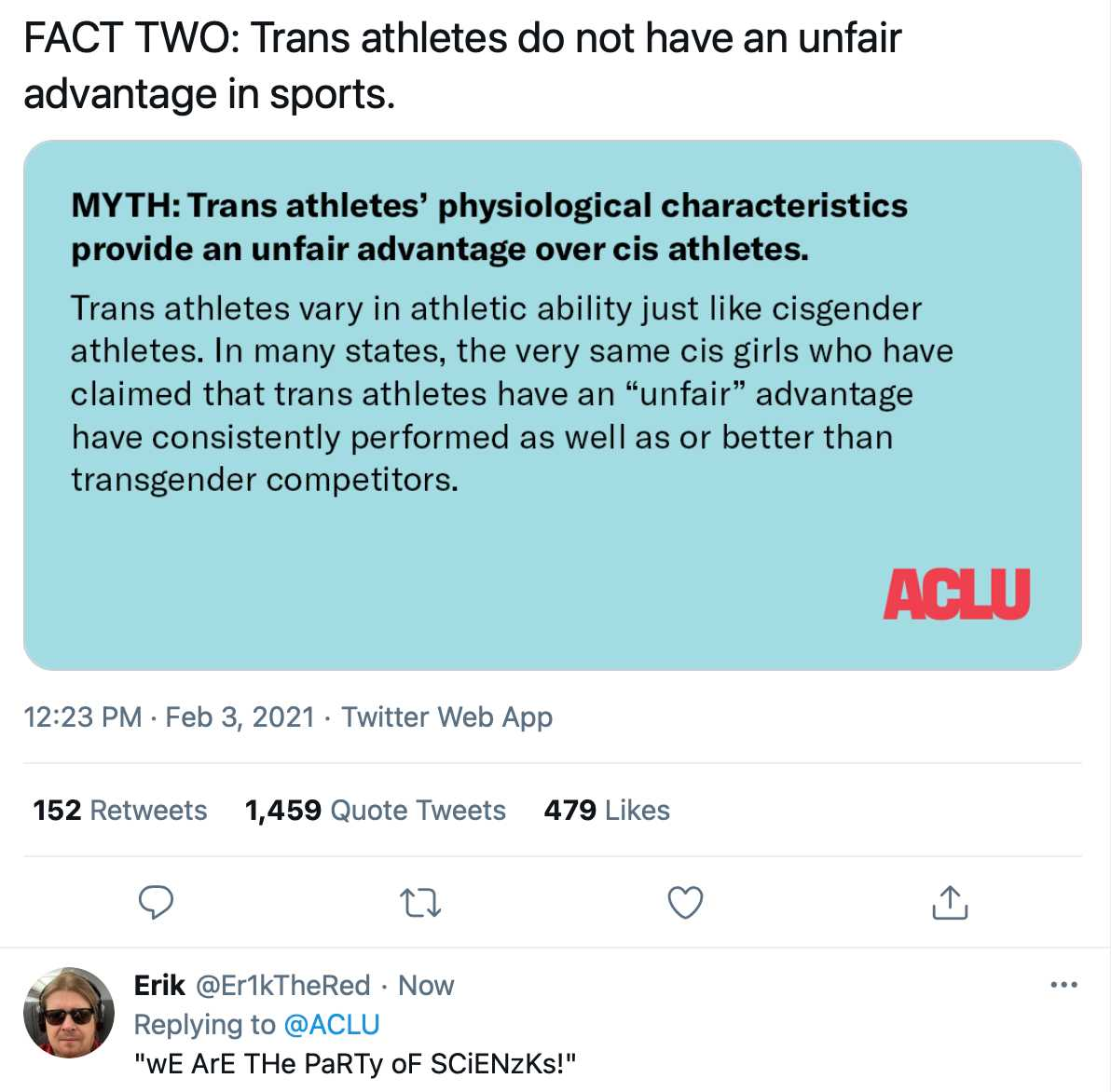Like the tweet with the heart icon
Viewport: 1111px width, 1092px height.
tap(685, 902)
